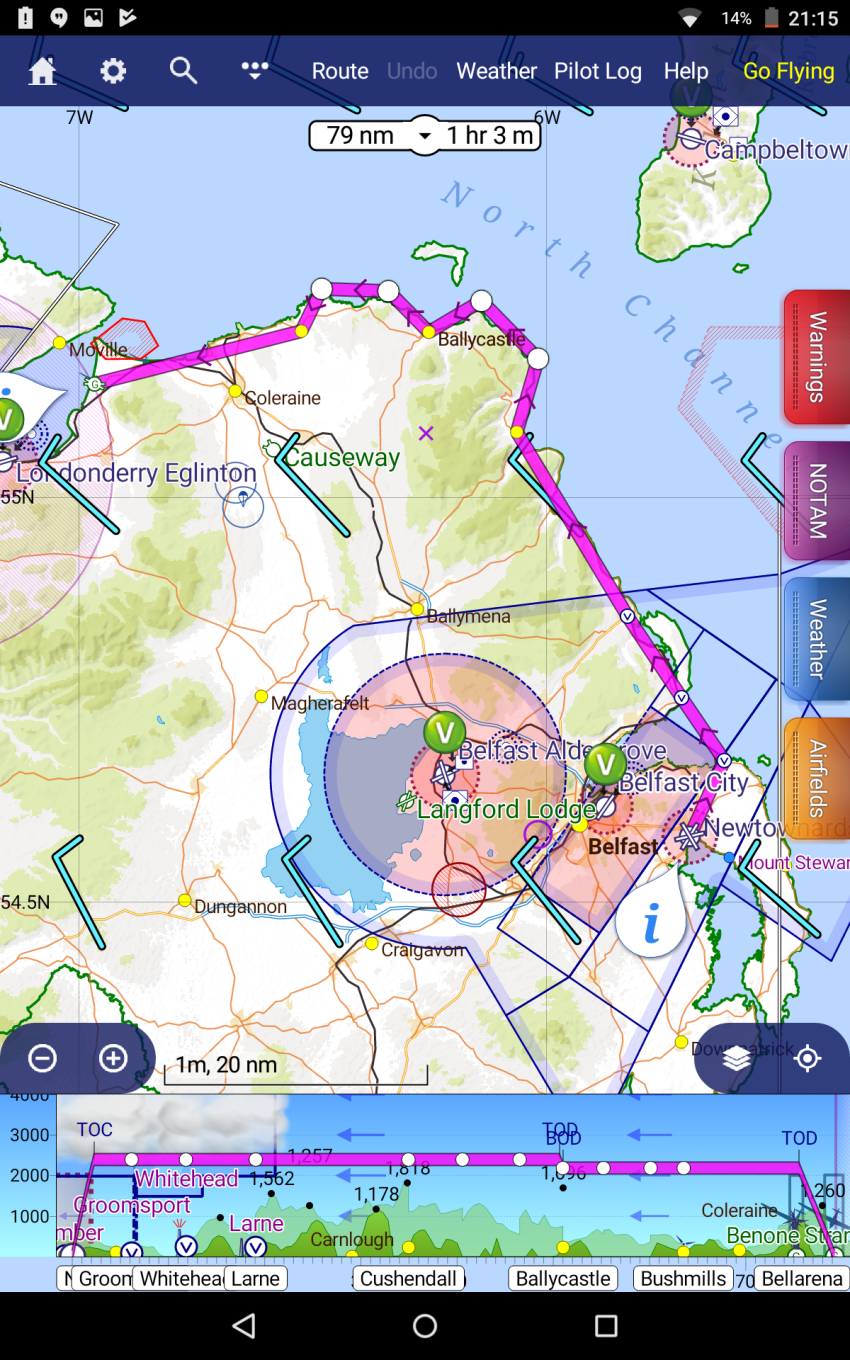Select the red restricted circle near Craigavon
The height and width of the screenshot is (1360, 850).
tap(459, 889)
